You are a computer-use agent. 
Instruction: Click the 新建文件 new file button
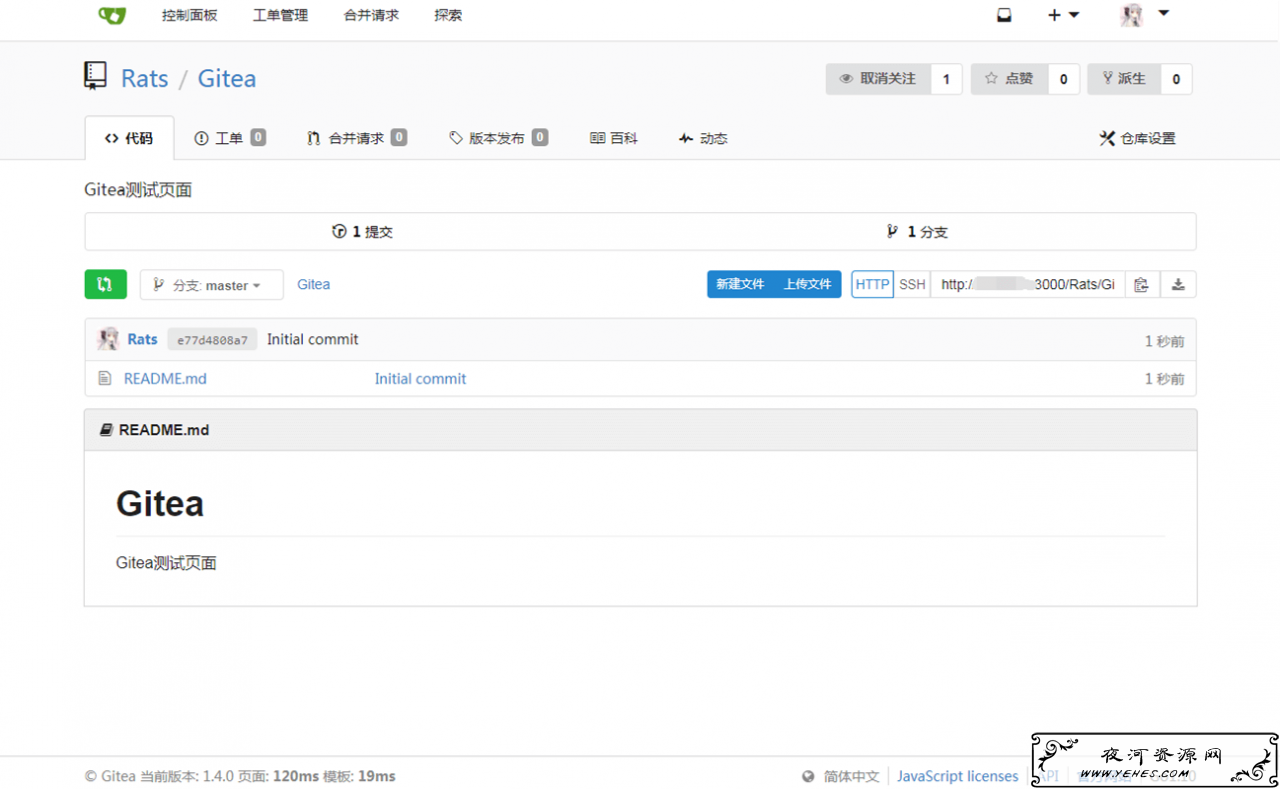pyautogui.click(x=740, y=284)
